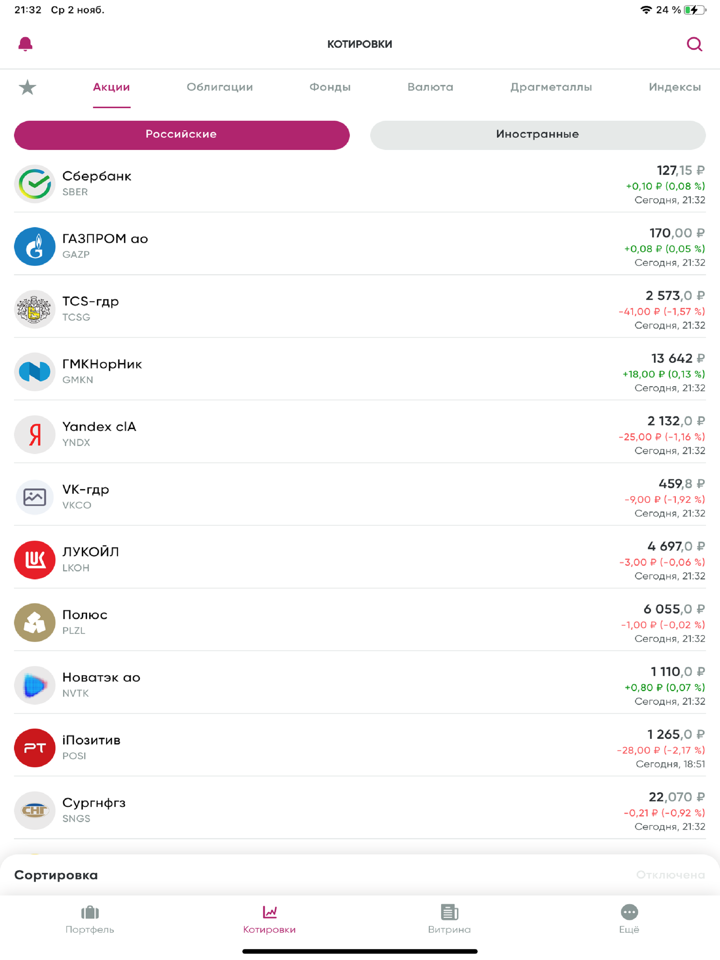Open Портфель briefcase icon
The image size is (720, 960).
tap(90, 913)
